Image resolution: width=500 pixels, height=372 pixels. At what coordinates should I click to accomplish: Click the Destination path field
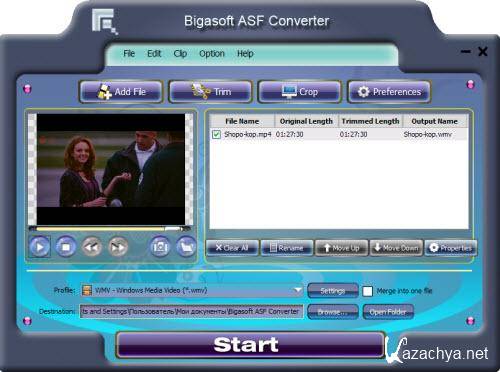pyautogui.click(x=192, y=311)
